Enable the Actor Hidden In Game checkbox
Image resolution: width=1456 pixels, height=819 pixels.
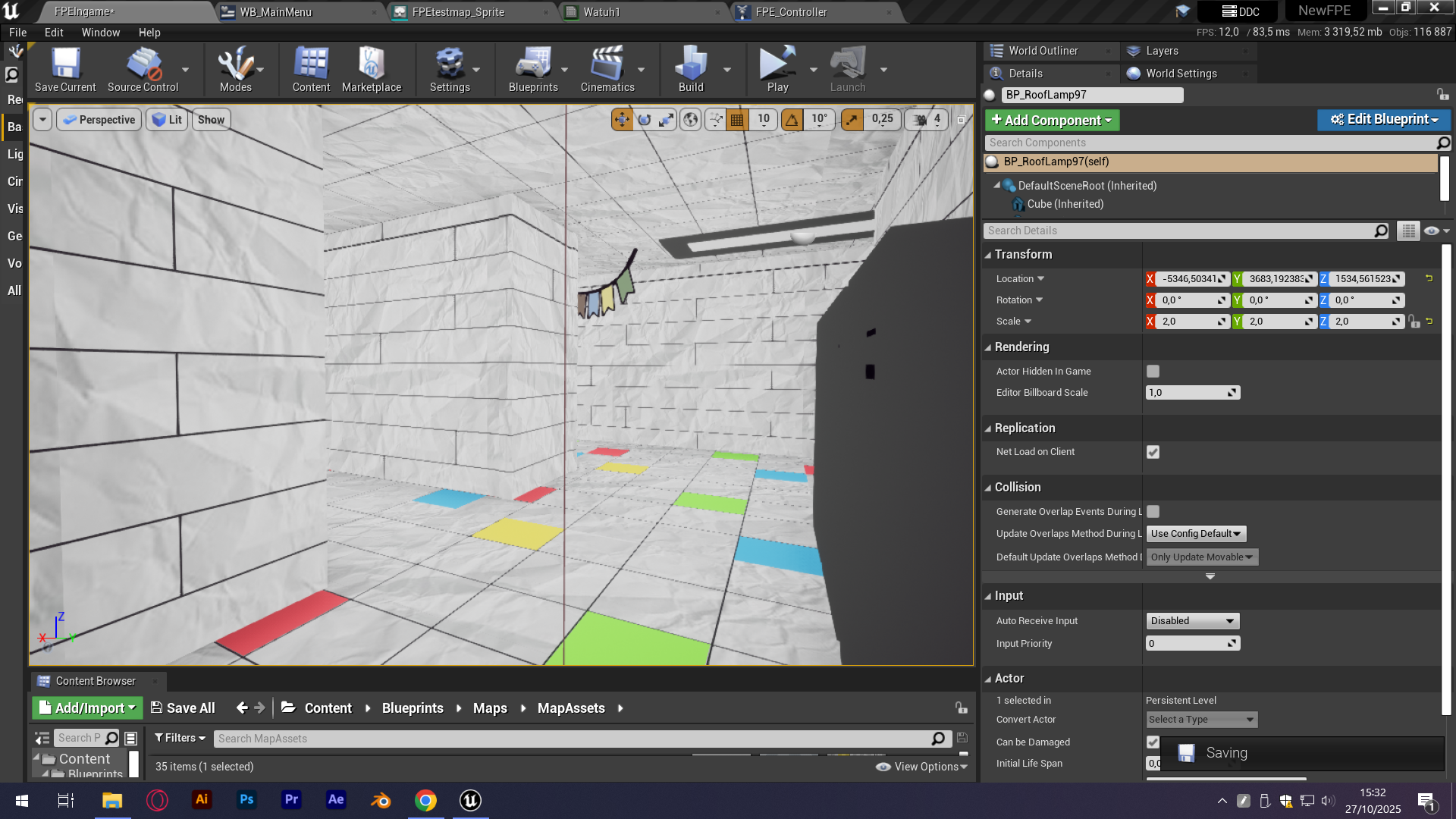tap(1153, 372)
